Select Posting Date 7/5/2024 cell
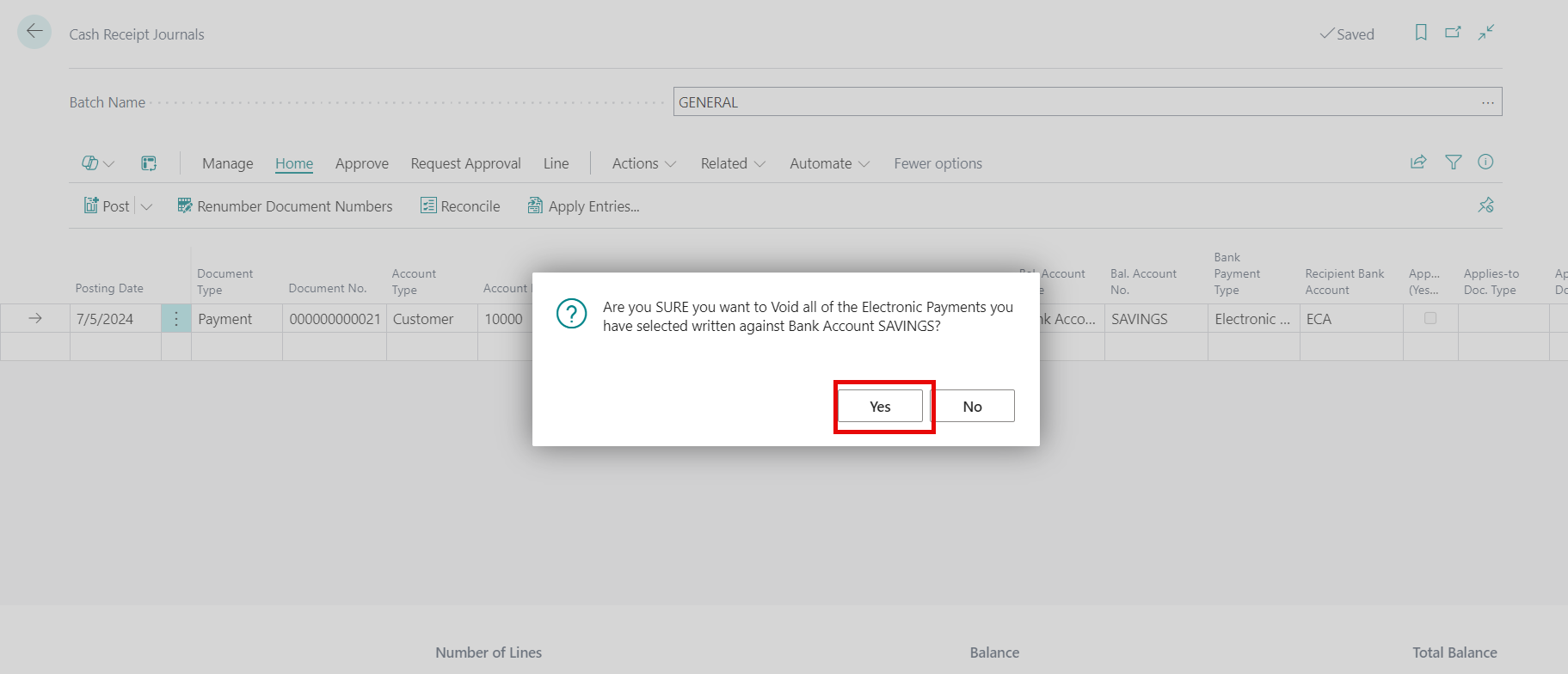 [115, 318]
